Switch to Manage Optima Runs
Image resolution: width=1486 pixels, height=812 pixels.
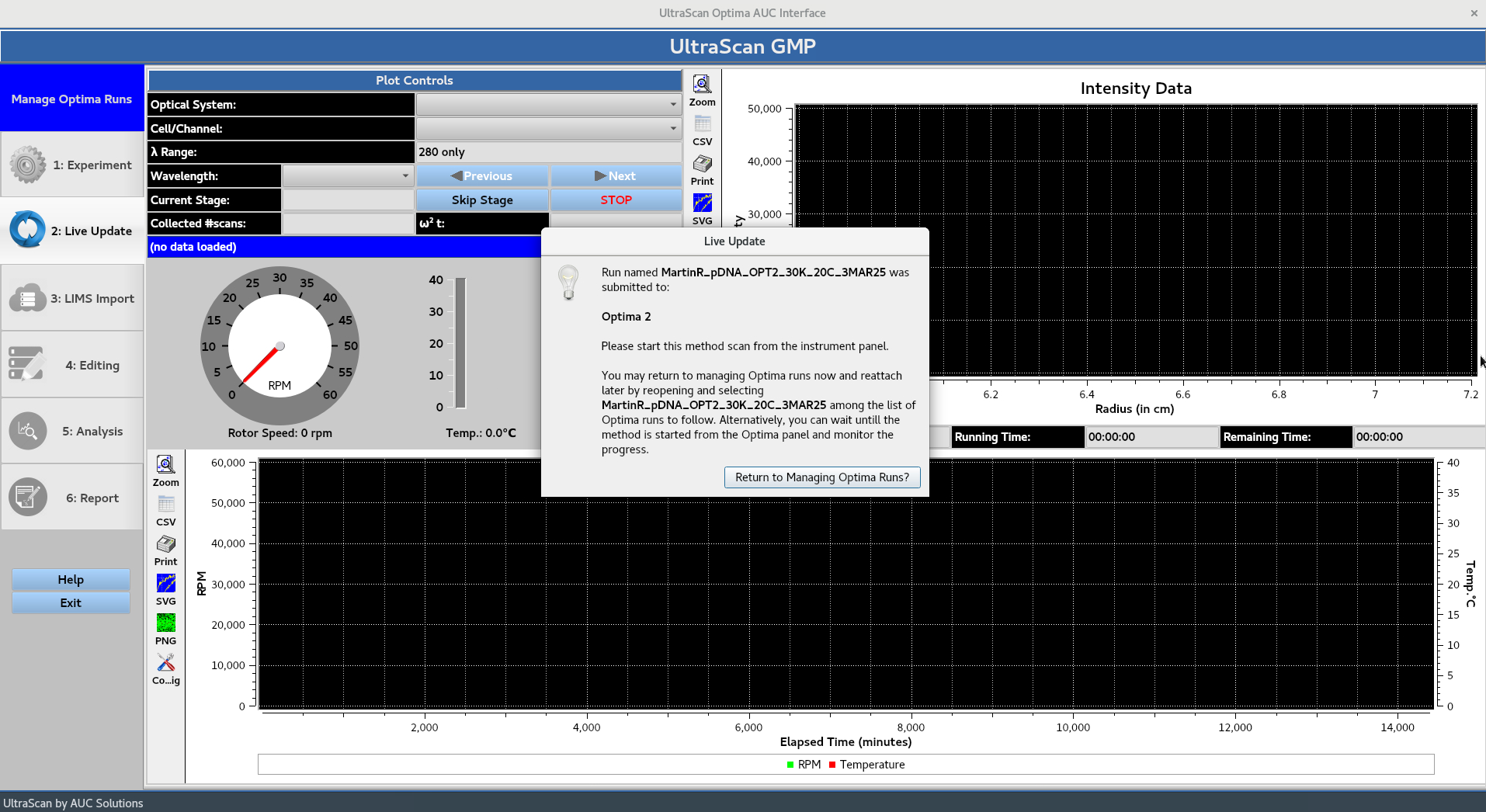click(71, 98)
